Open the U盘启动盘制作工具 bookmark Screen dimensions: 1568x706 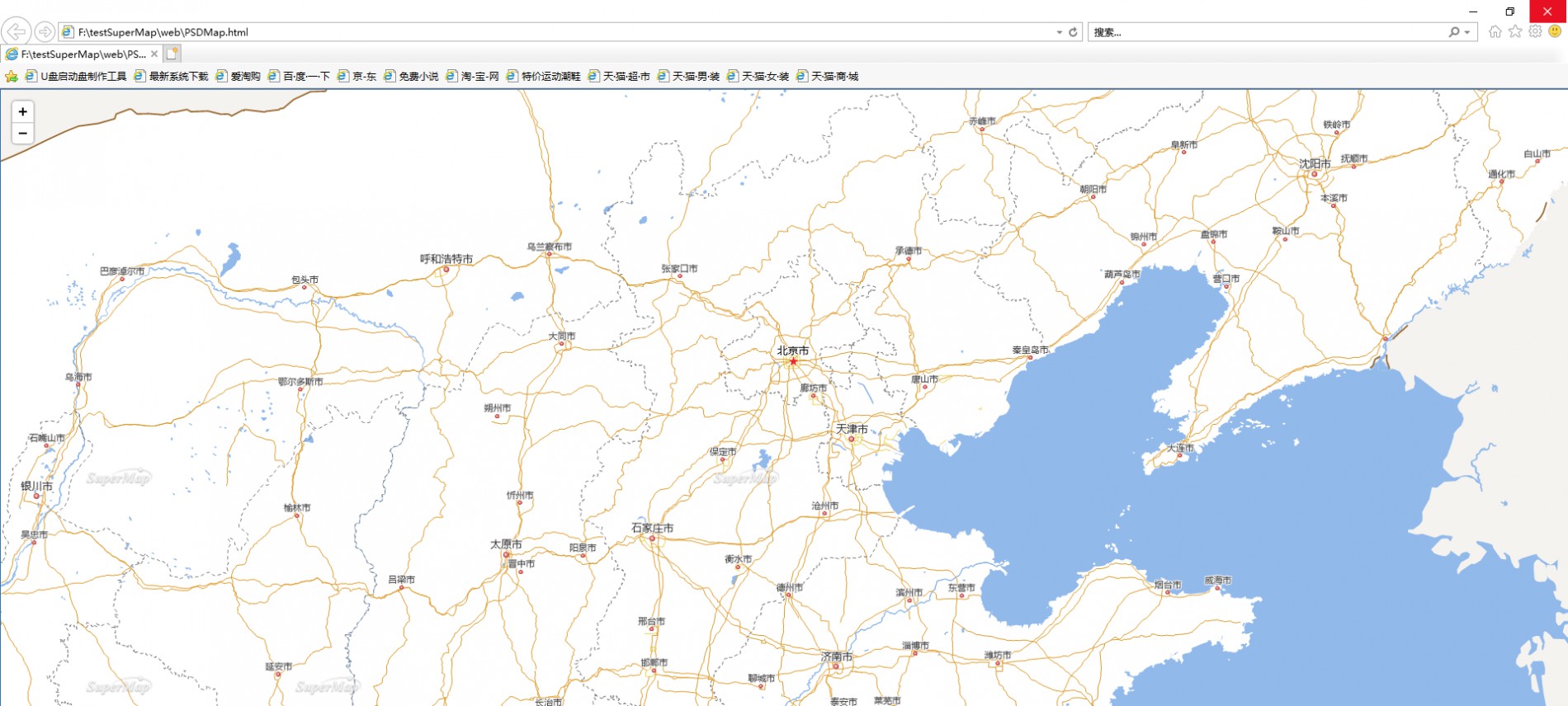click(76, 76)
